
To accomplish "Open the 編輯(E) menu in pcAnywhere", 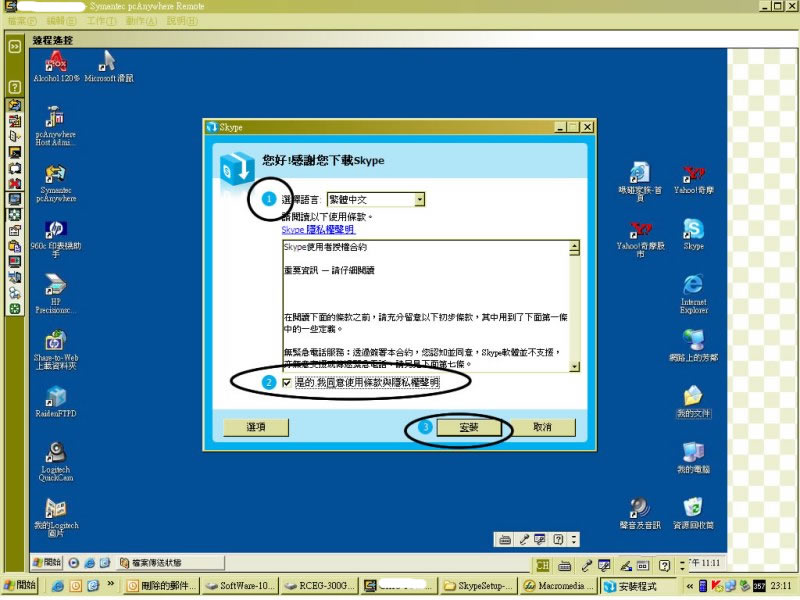I will [x=61, y=21].
